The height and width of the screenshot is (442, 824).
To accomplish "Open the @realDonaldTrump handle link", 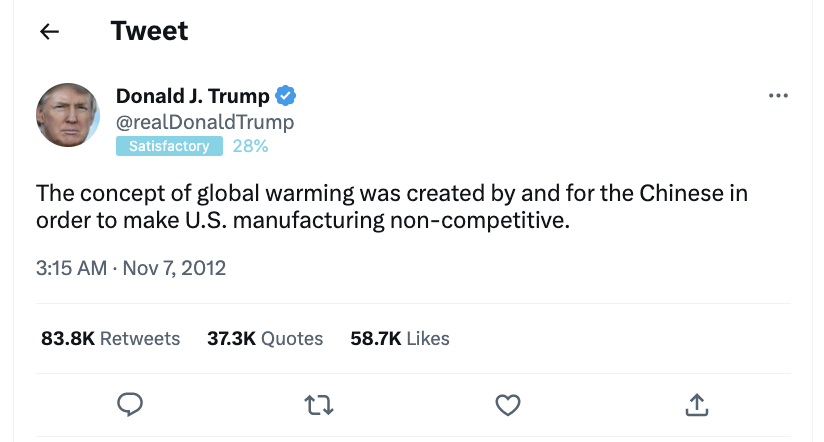I will [x=205, y=122].
